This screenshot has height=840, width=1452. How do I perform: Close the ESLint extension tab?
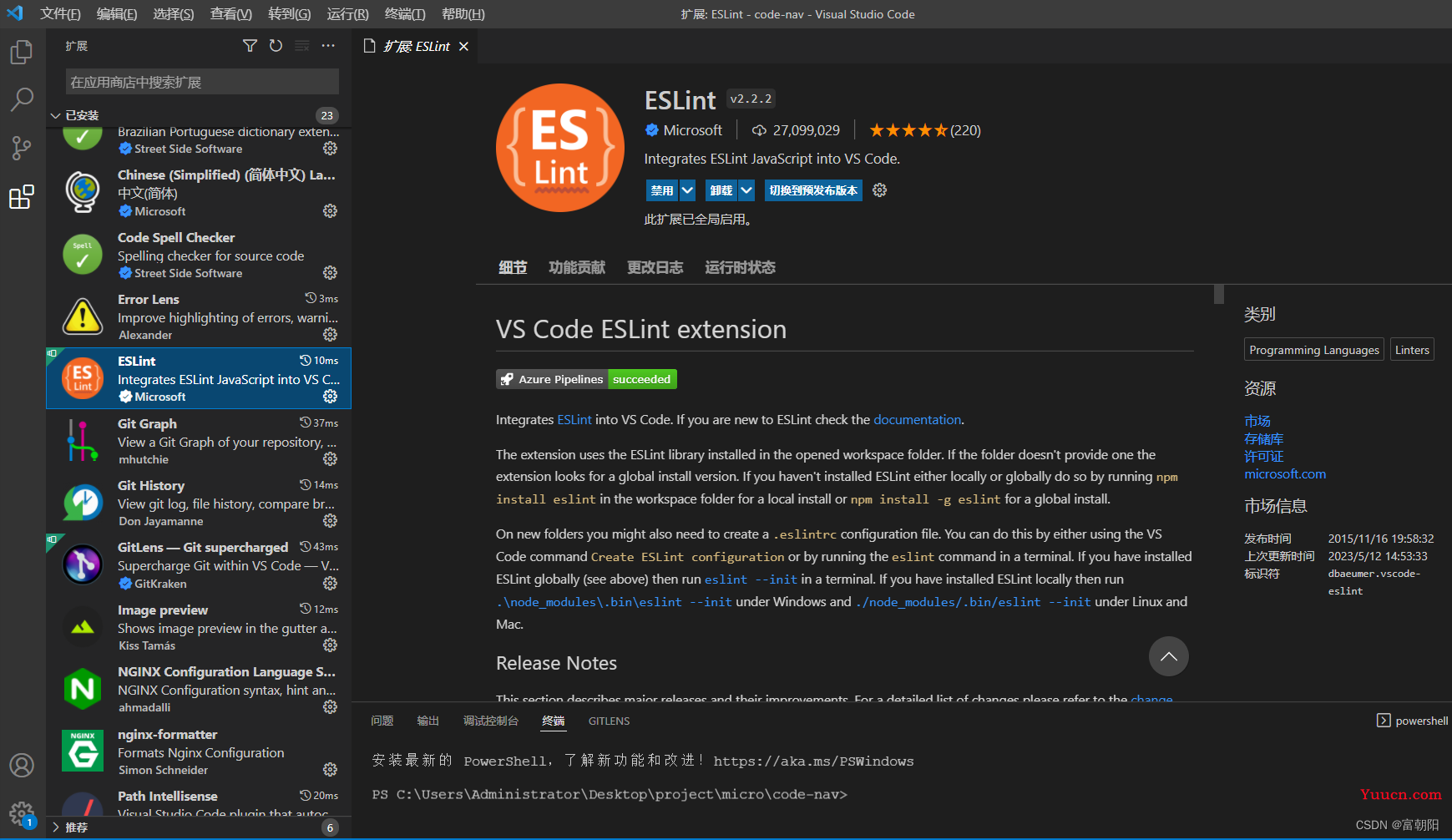point(463,47)
